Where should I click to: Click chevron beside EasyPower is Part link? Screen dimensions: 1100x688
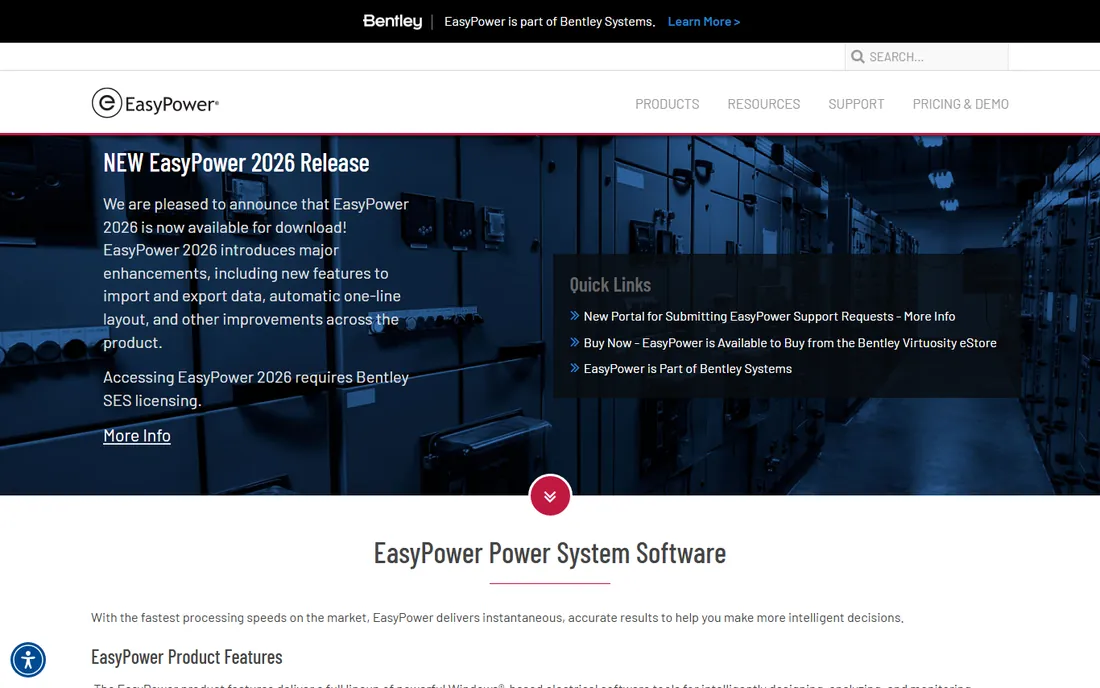(x=575, y=368)
